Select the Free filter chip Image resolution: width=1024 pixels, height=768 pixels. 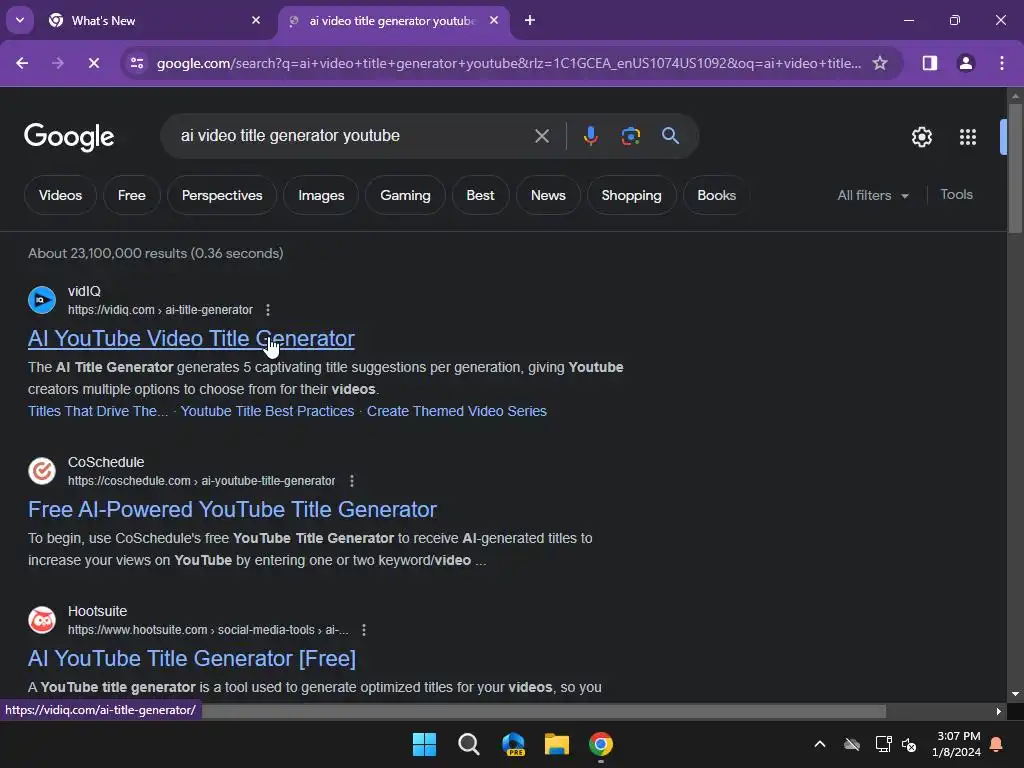pyautogui.click(x=131, y=195)
